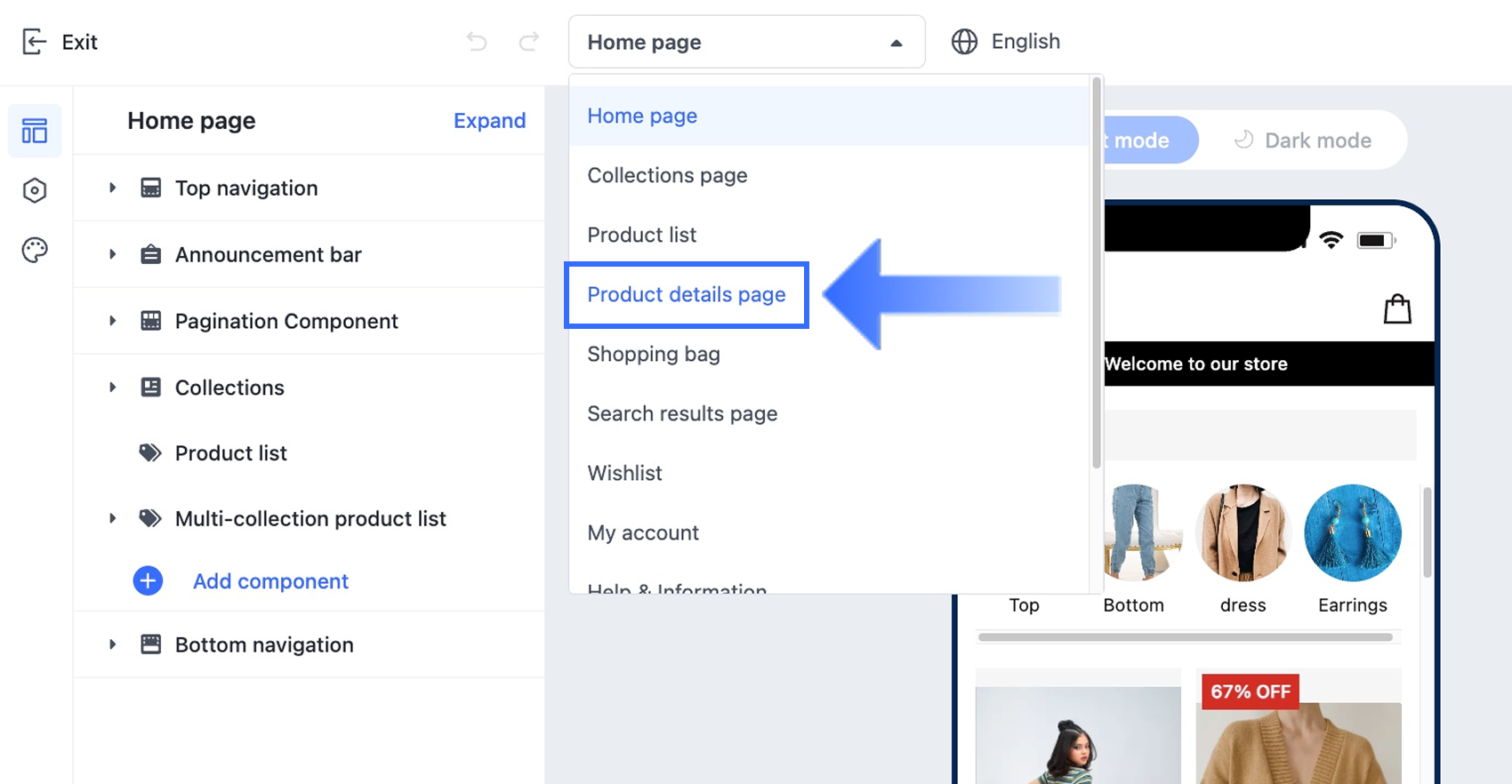Open the color palette theme icon

[35, 250]
